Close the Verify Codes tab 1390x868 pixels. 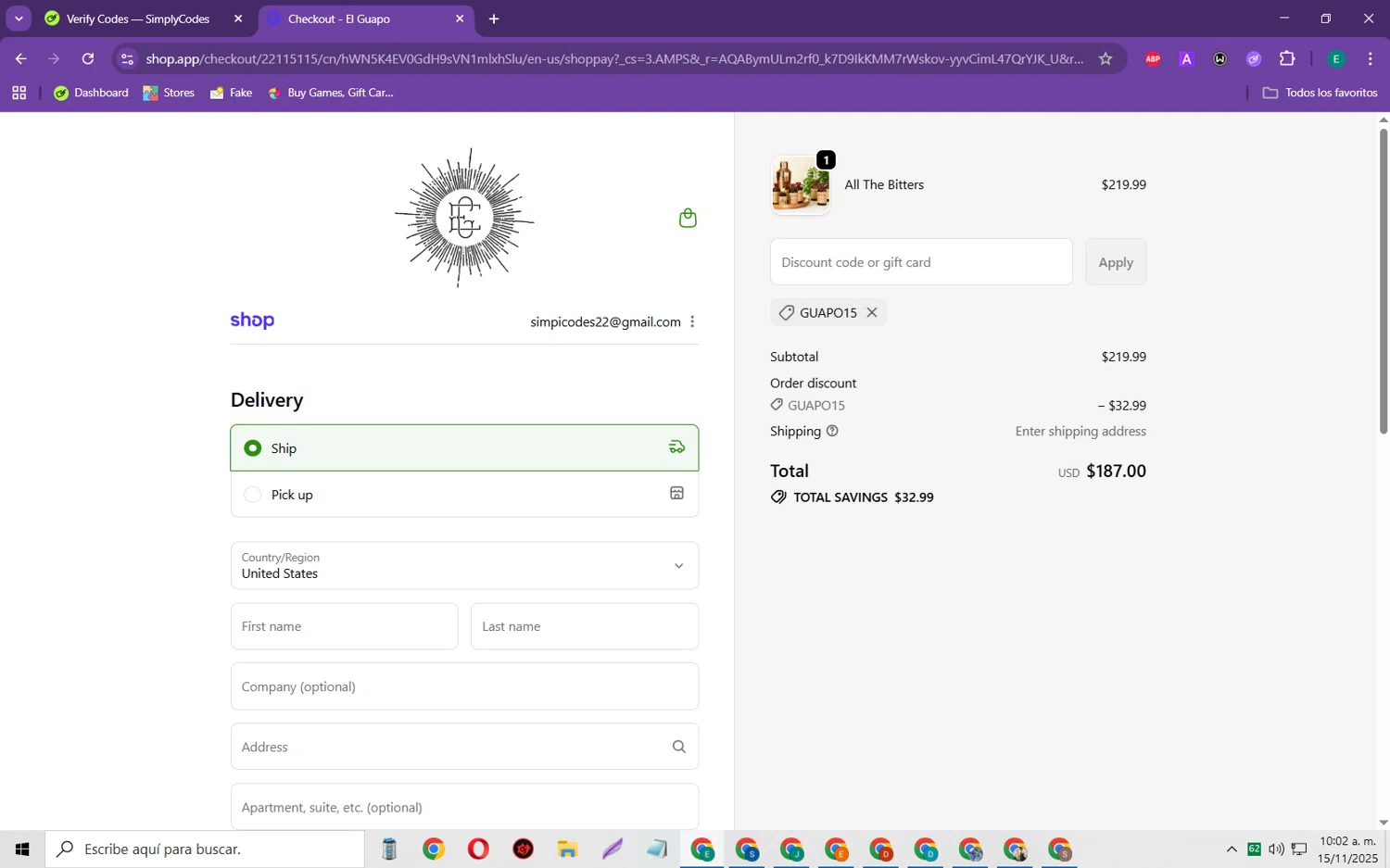tap(238, 19)
